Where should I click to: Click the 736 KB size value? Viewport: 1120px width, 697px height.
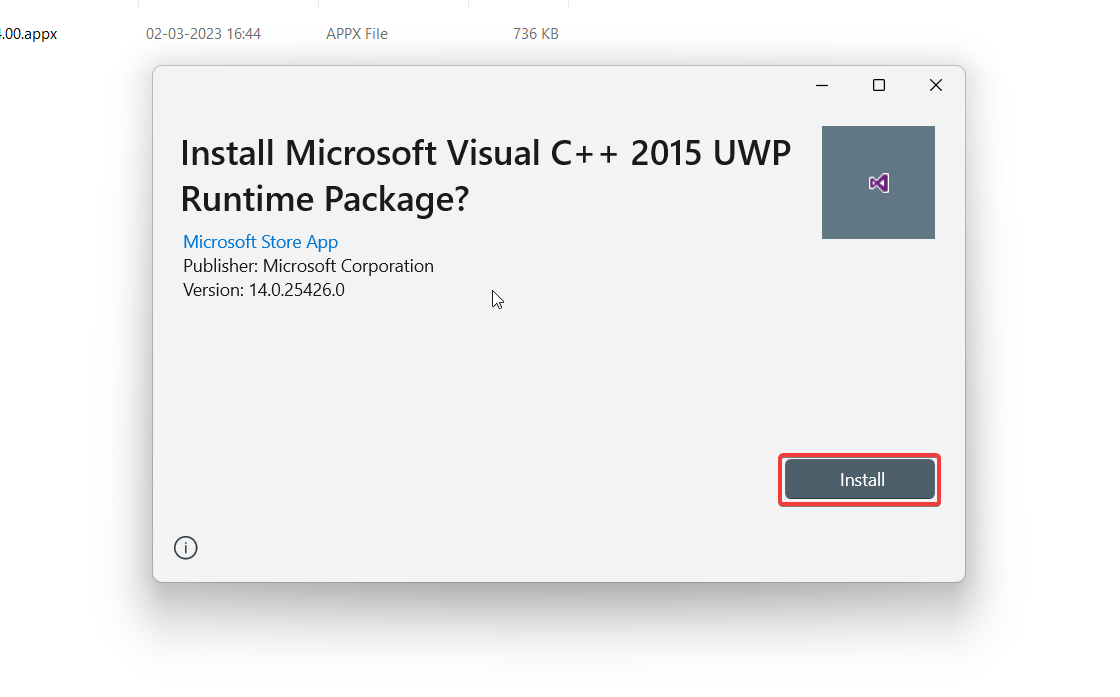(x=535, y=33)
